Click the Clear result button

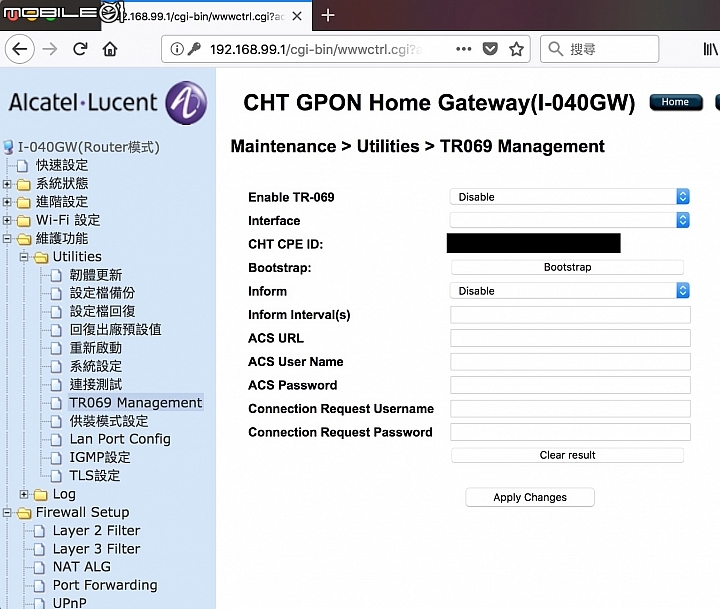[x=567, y=455]
